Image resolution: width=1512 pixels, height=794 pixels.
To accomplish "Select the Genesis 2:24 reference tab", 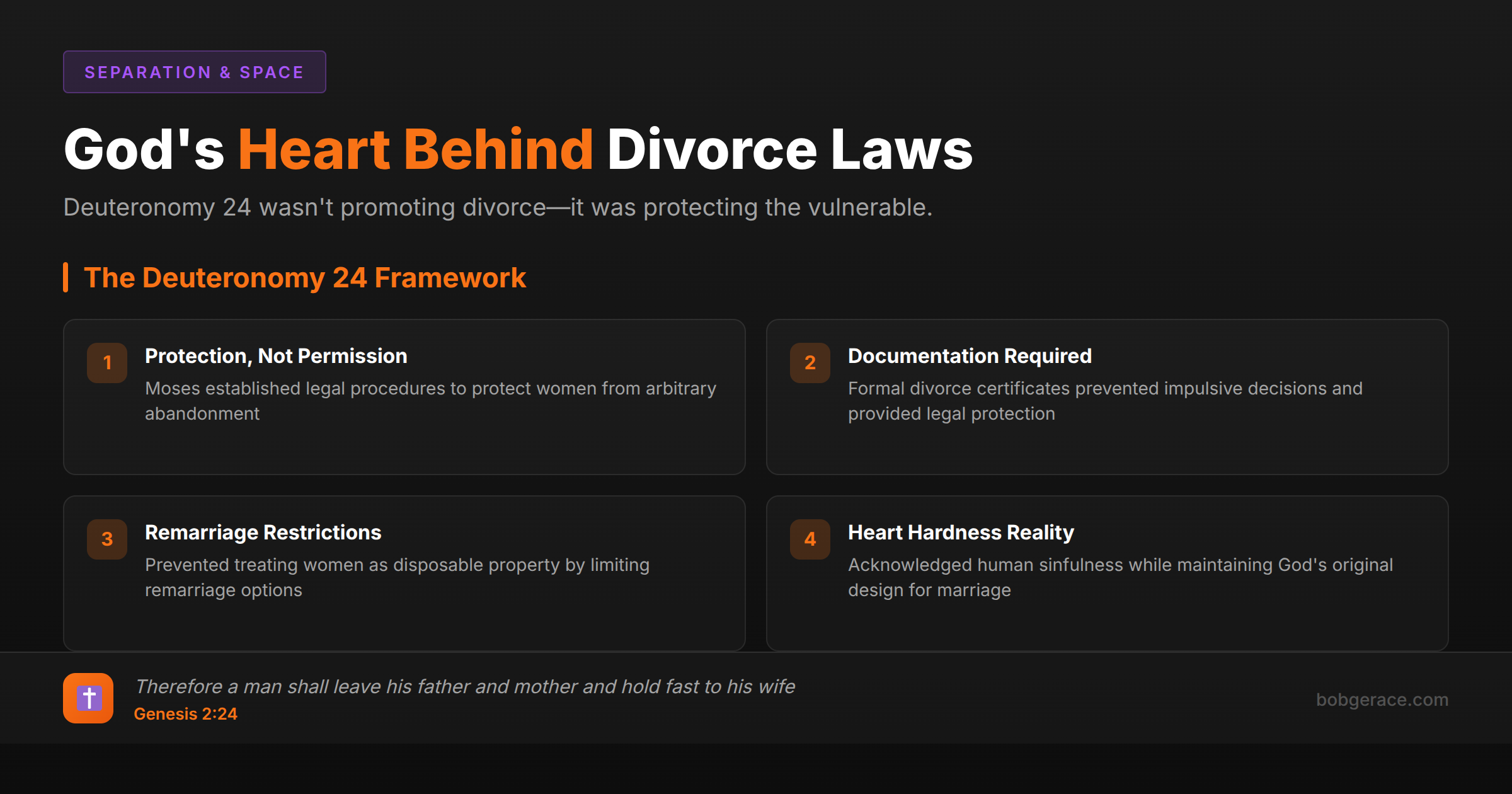I will tap(186, 714).
